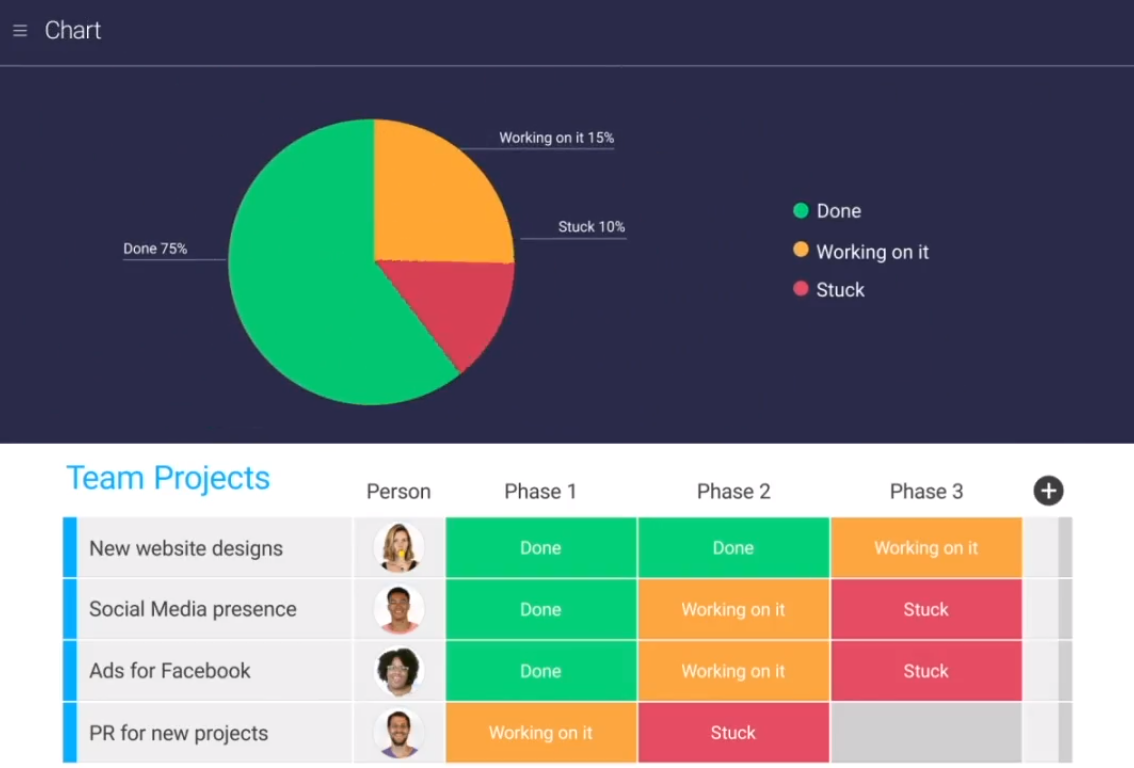
Task: Click the Phase 1 column header
Action: 540,492
